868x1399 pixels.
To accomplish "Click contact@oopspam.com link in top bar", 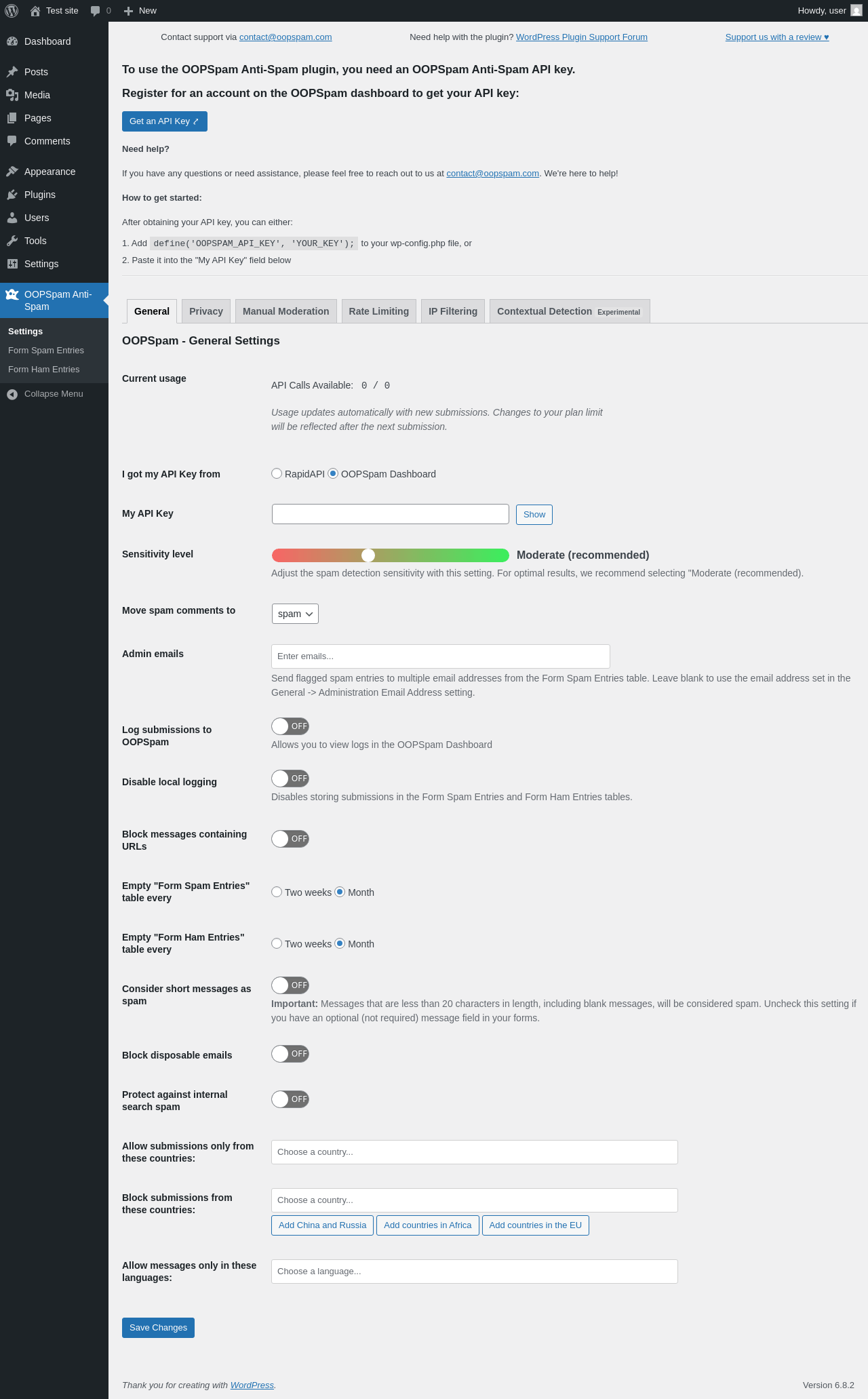I will coord(285,37).
